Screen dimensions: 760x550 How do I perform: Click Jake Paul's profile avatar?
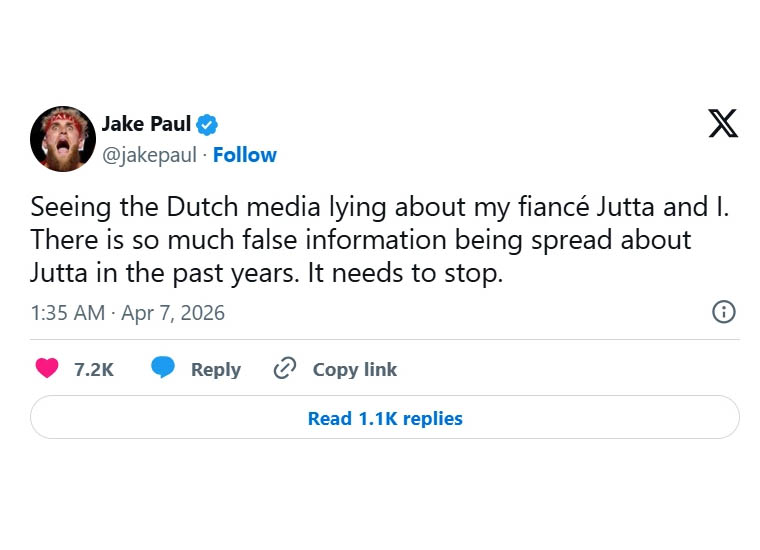pyautogui.click(x=62, y=138)
